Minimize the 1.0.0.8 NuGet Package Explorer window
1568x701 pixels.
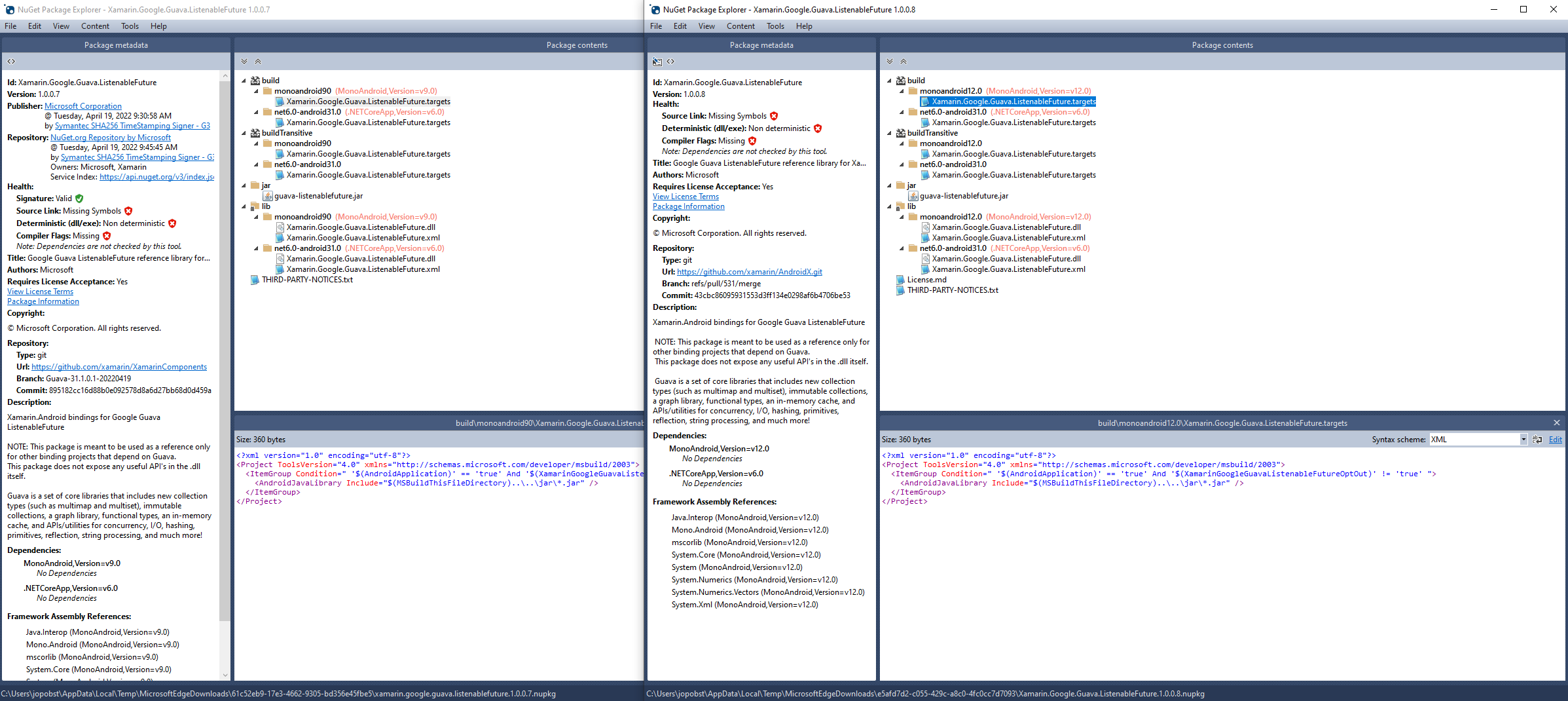pyautogui.click(x=1494, y=9)
